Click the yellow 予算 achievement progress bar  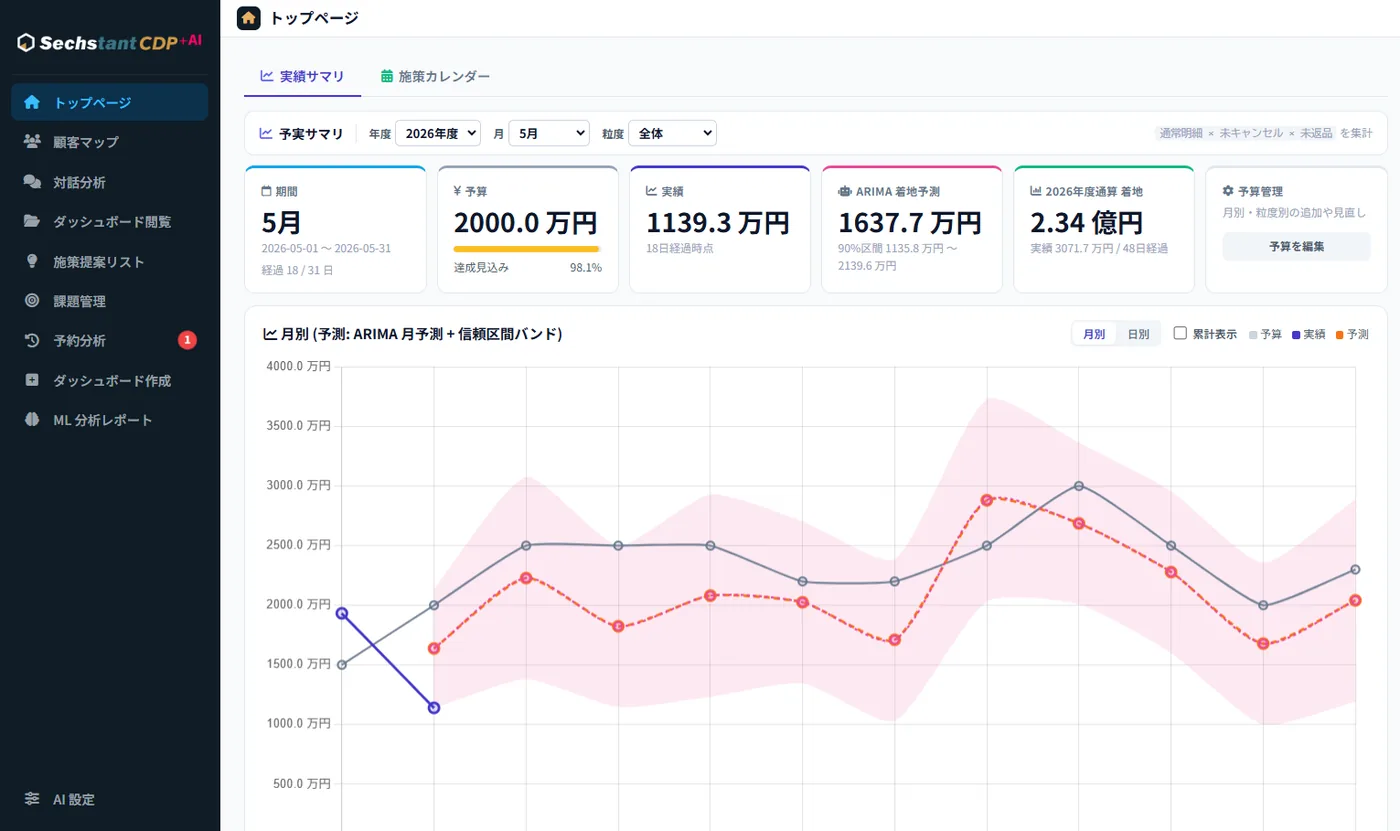click(x=527, y=249)
